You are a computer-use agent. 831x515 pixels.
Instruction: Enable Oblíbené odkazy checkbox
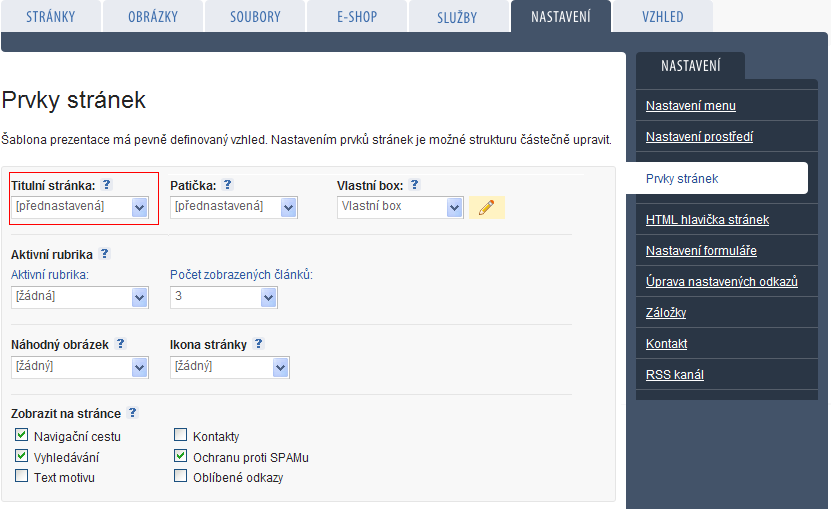click(180, 476)
